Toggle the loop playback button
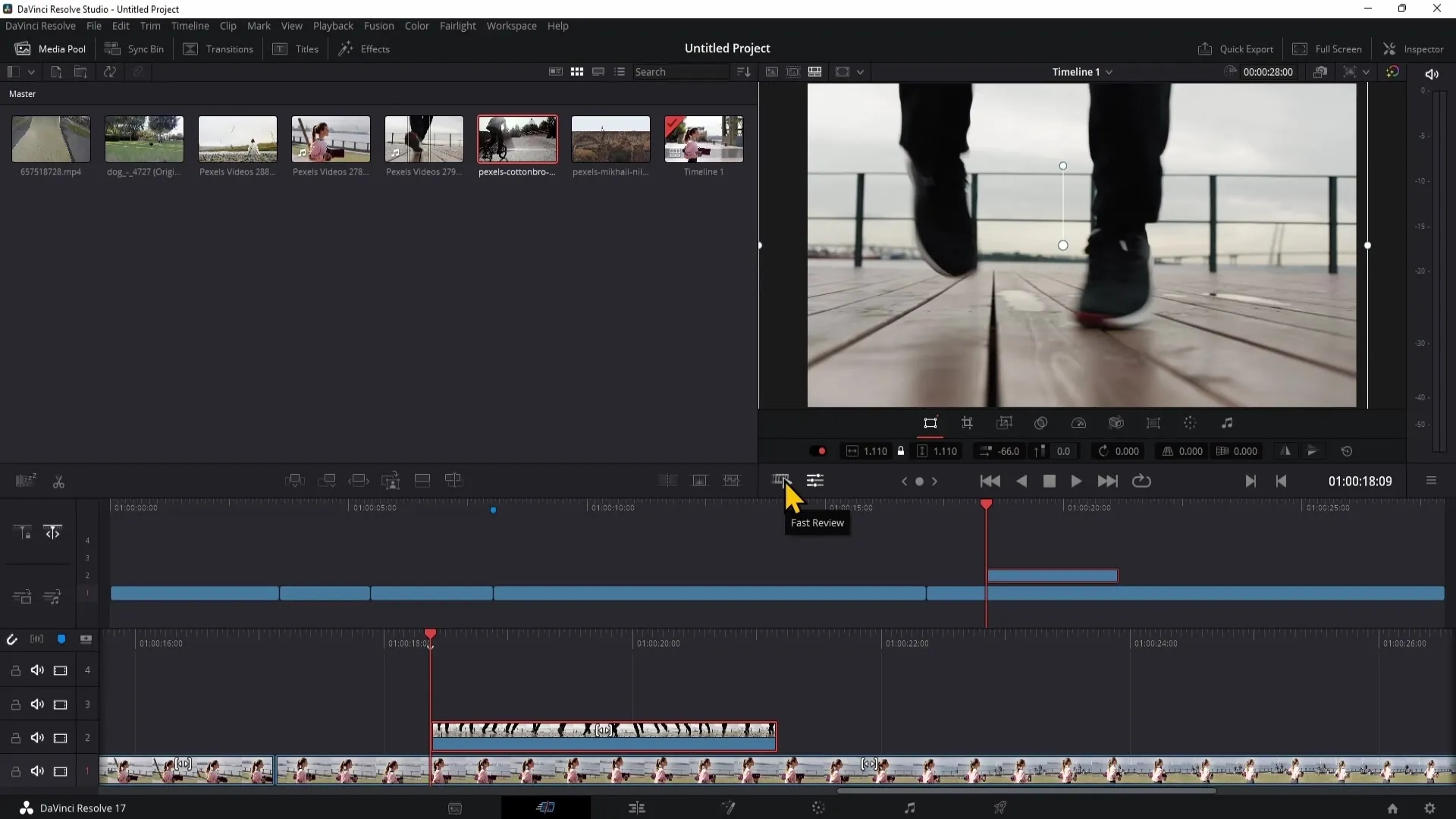1456x819 pixels. [x=1141, y=481]
